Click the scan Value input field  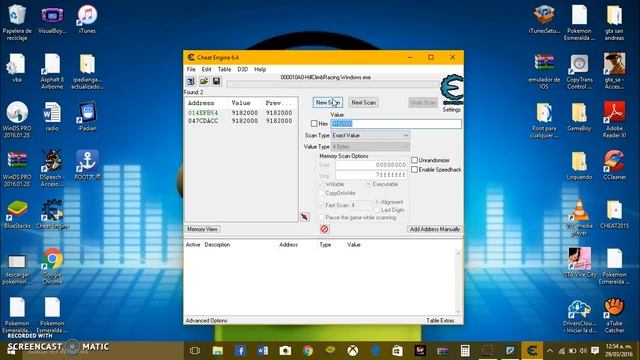[396, 123]
